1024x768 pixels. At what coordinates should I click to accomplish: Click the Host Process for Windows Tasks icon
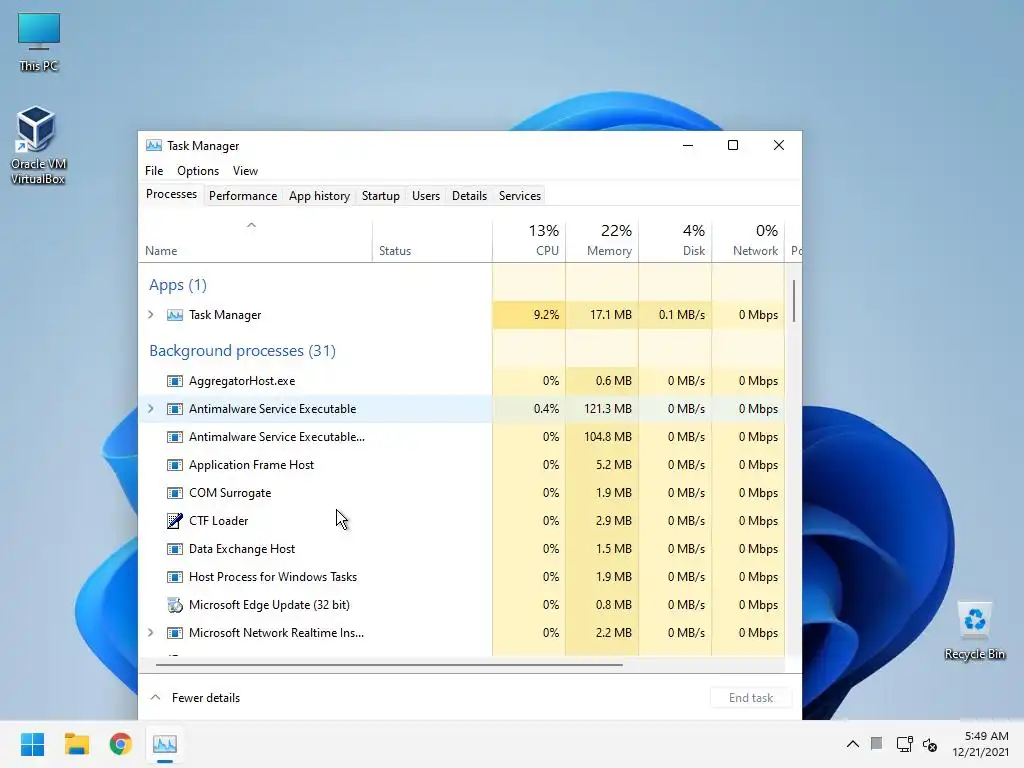point(174,577)
